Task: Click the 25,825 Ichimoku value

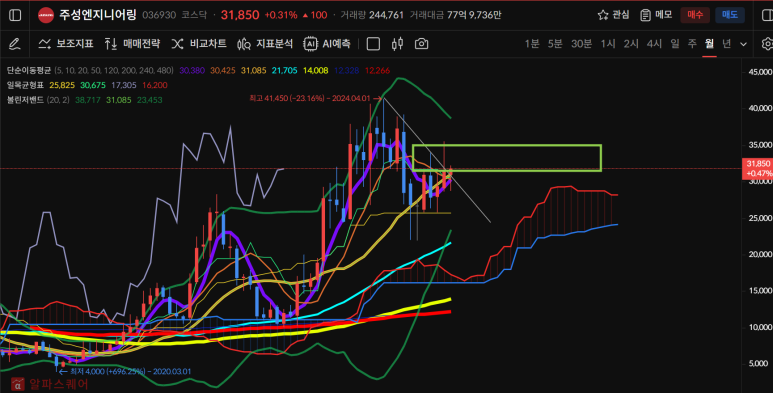Action: pos(62,85)
